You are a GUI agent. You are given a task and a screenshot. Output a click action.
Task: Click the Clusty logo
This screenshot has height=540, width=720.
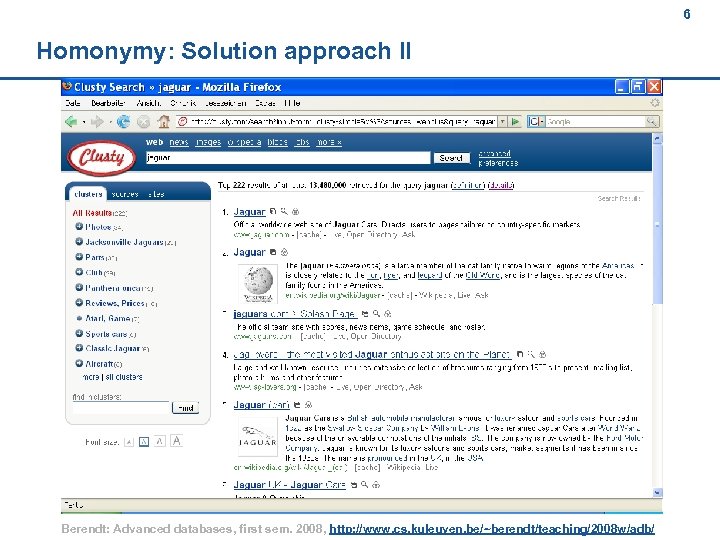[x=101, y=158]
